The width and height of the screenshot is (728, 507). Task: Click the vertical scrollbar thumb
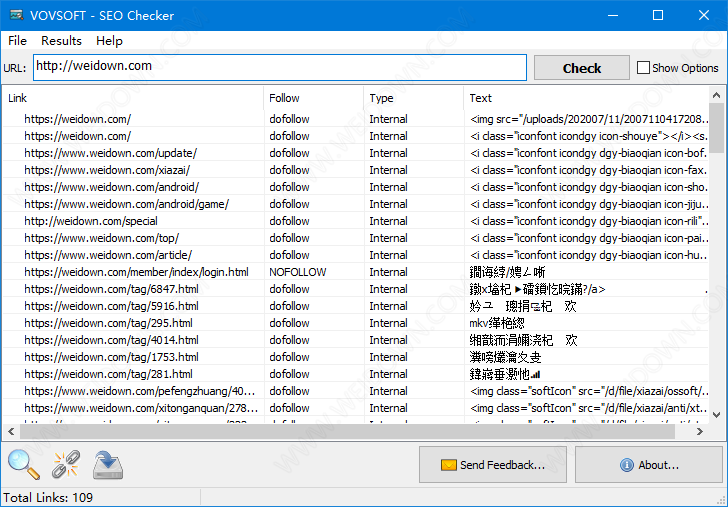click(x=716, y=128)
